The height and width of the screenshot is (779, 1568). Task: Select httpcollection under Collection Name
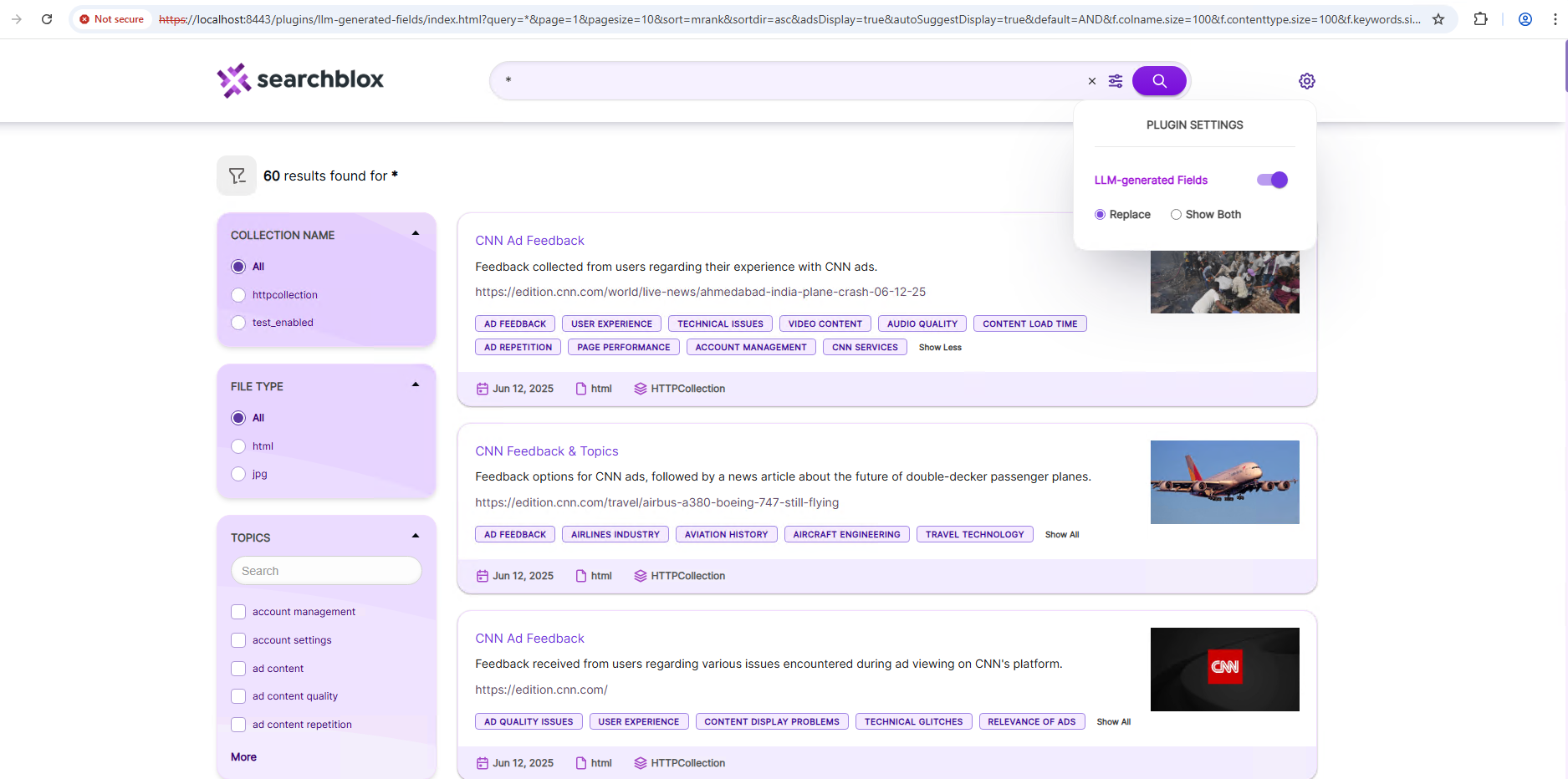tap(238, 295)
